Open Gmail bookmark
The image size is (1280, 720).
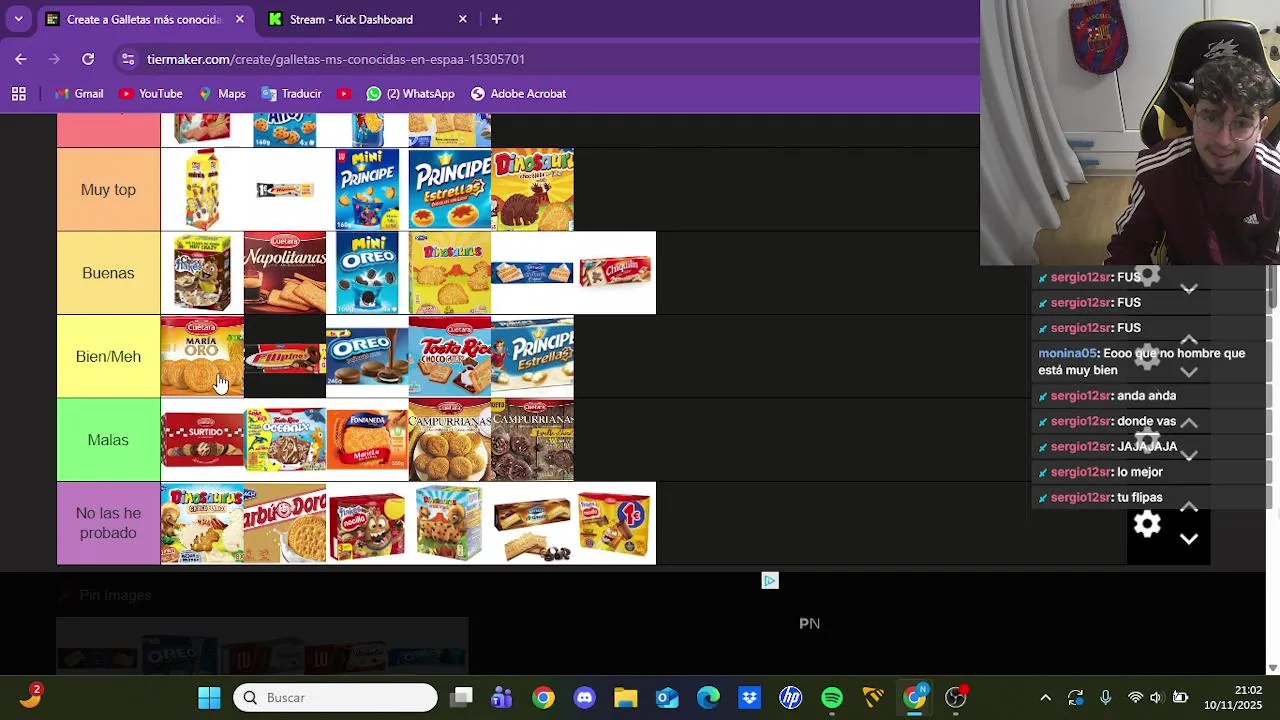click(x=80, y=94)
